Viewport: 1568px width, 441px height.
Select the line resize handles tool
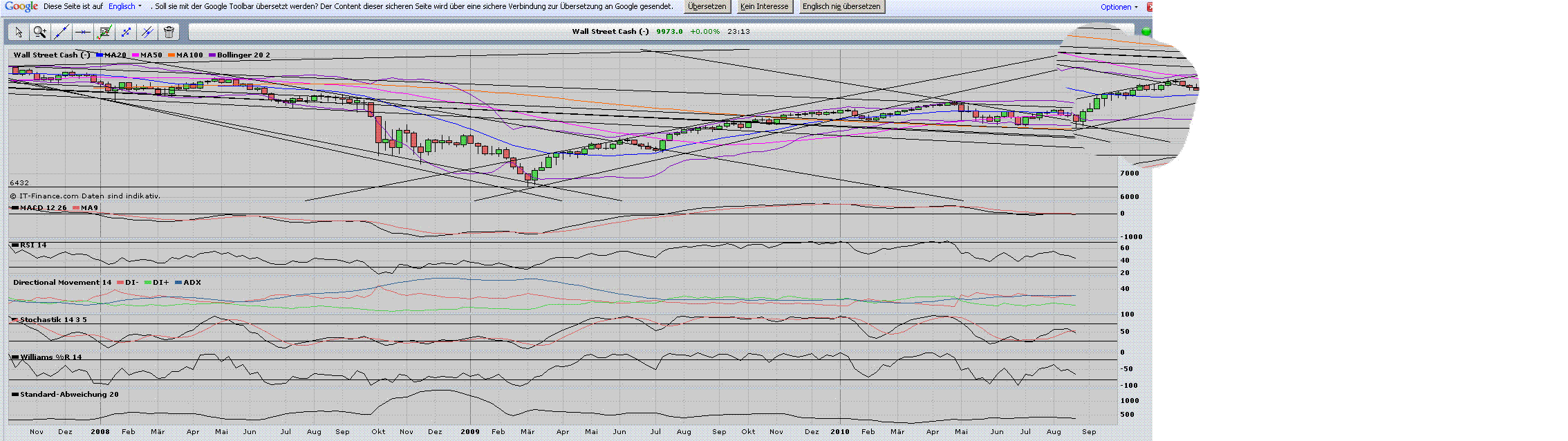[126, 32]
